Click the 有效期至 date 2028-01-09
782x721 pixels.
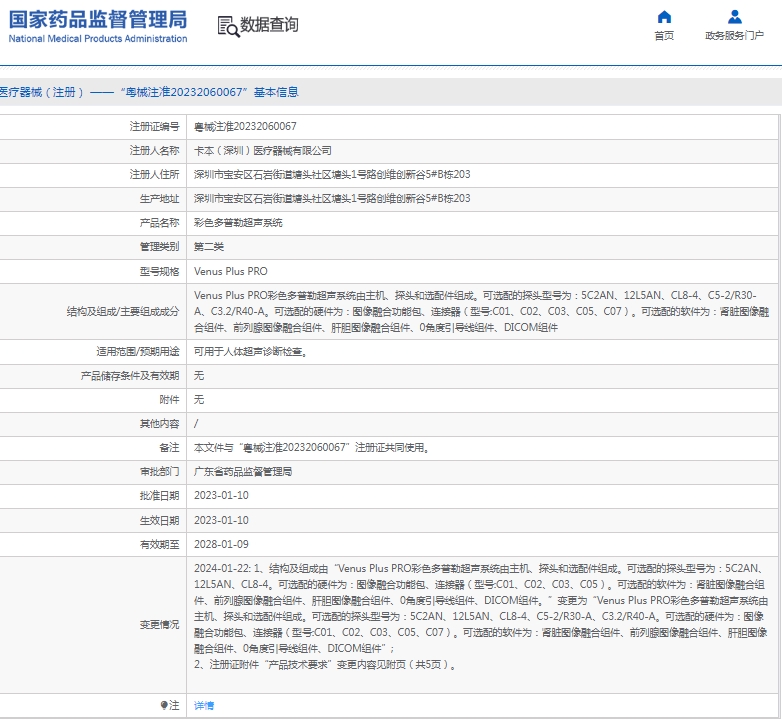click(221, 544)
